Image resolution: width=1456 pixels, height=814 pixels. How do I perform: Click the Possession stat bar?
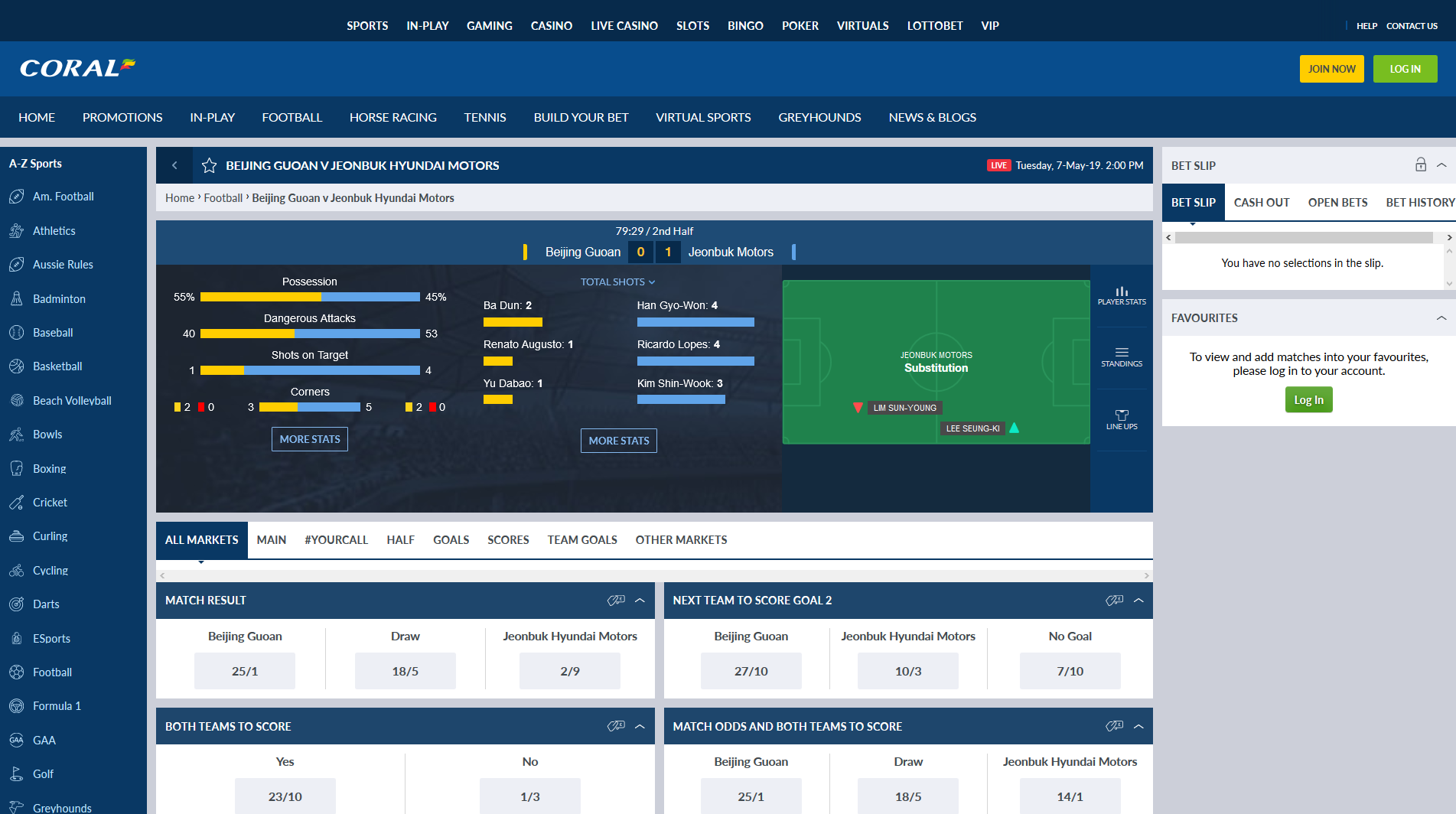310,297
